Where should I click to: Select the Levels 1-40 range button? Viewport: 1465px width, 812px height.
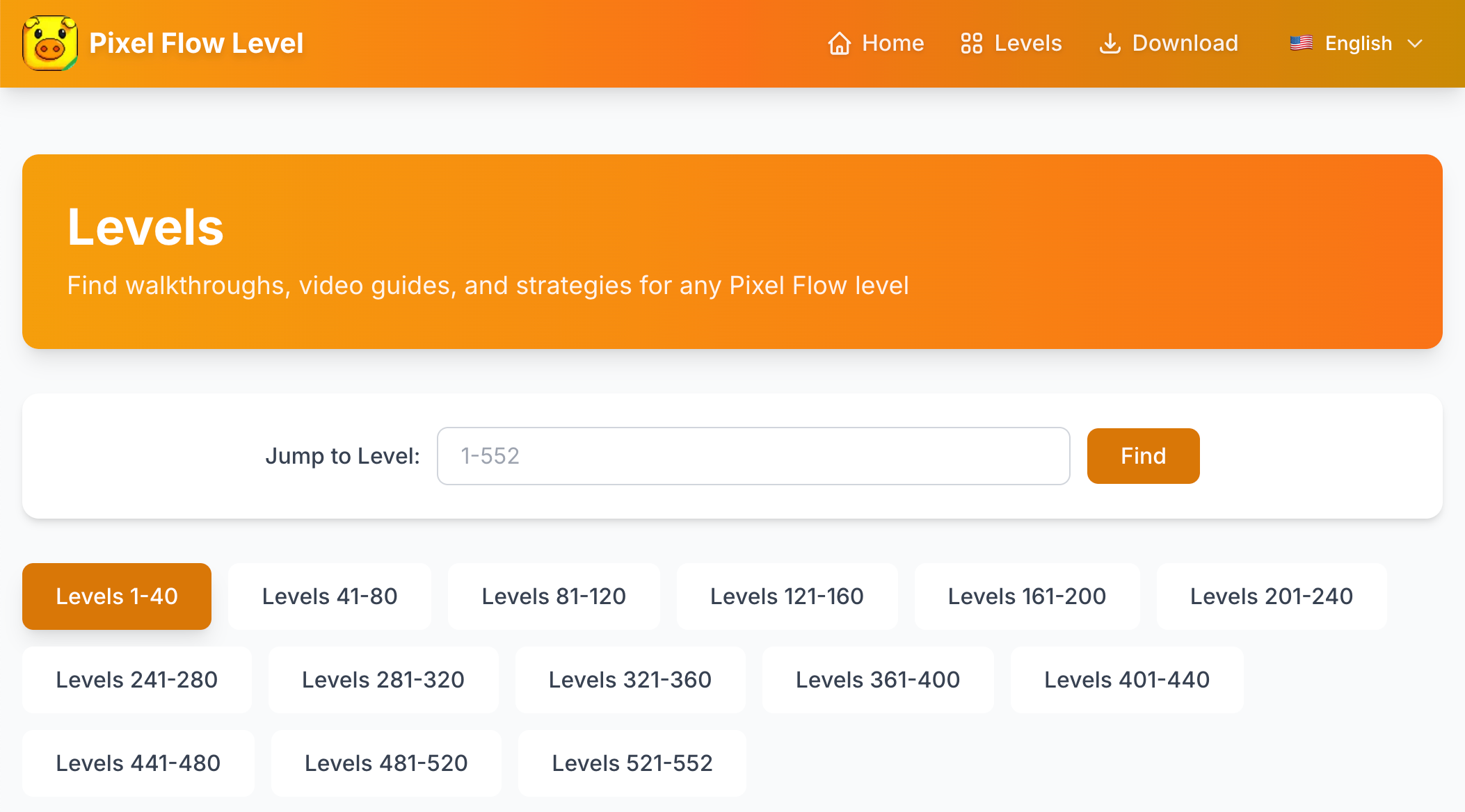pyautogui.click(x=116, y=596)
